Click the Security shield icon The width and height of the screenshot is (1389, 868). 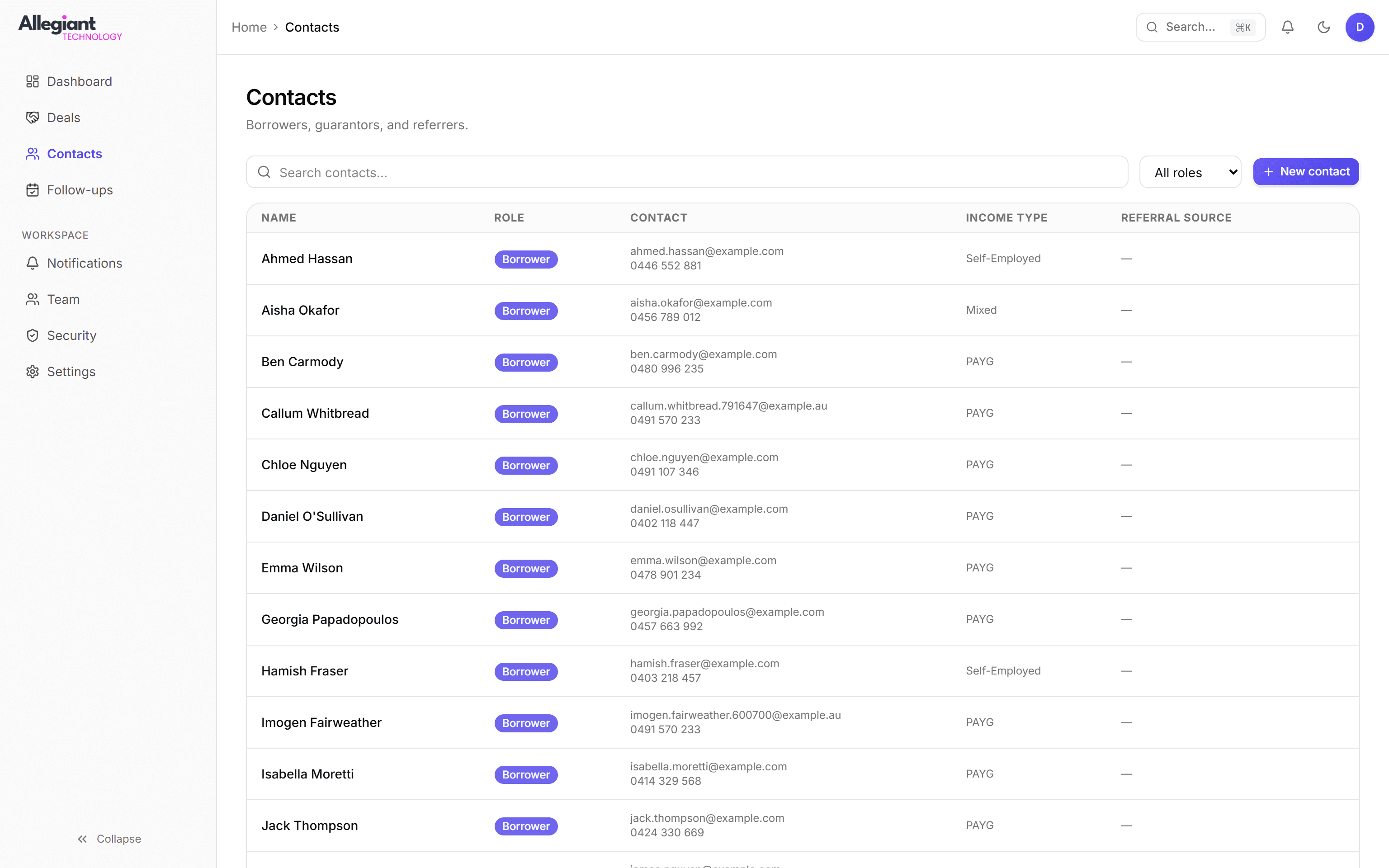tap(32, 335)
